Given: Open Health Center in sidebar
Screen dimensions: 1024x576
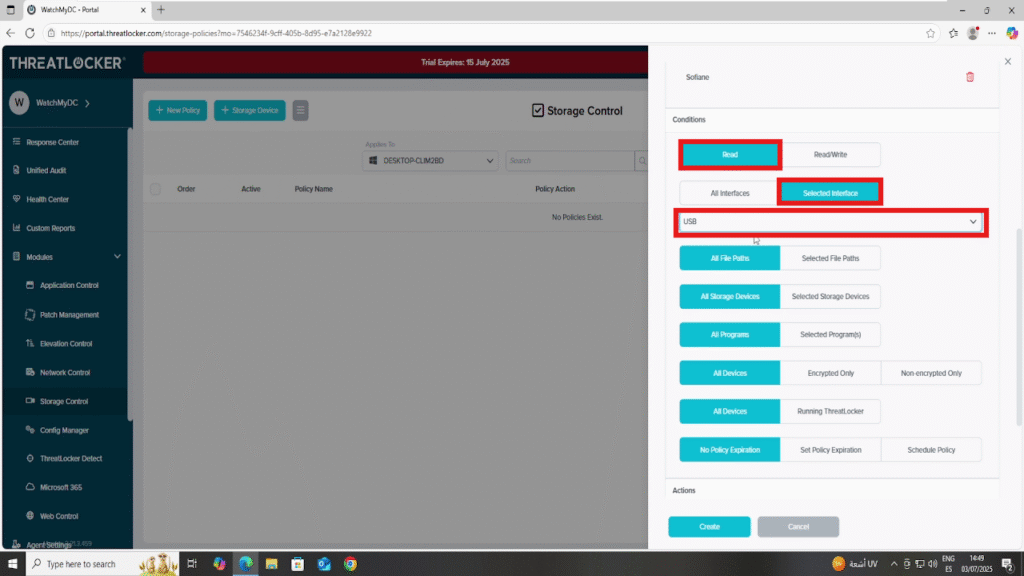Looking at the screenshot, I should [47, 199].
